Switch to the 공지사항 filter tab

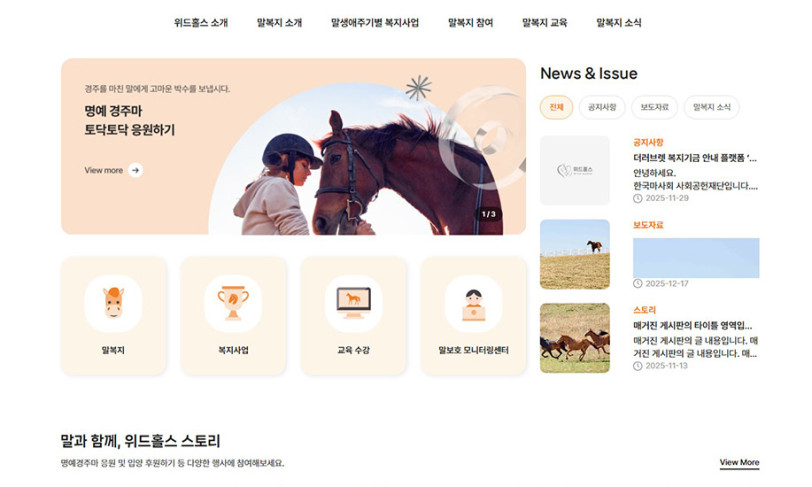(602, 107)
